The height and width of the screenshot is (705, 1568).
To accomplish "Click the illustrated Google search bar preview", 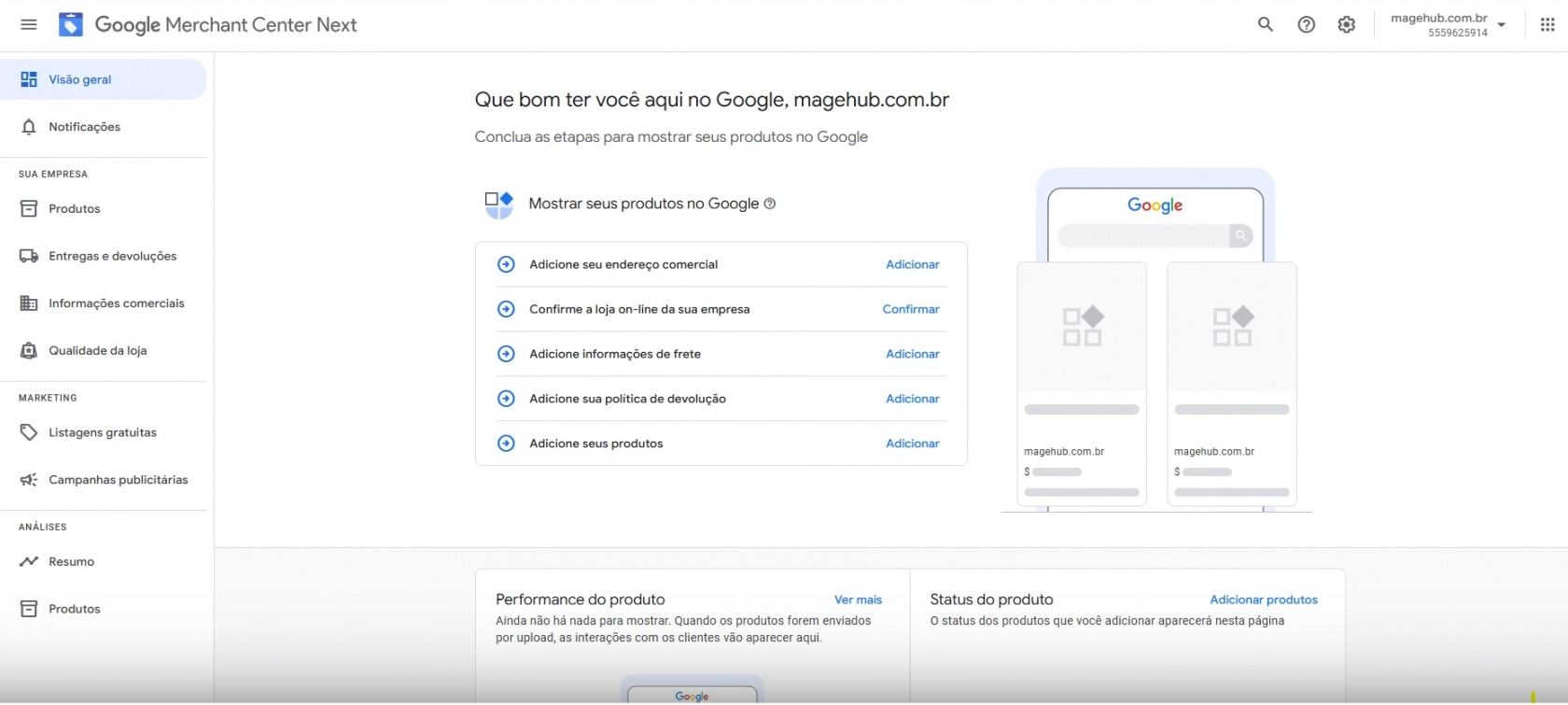I will [x=1155, y=235].
